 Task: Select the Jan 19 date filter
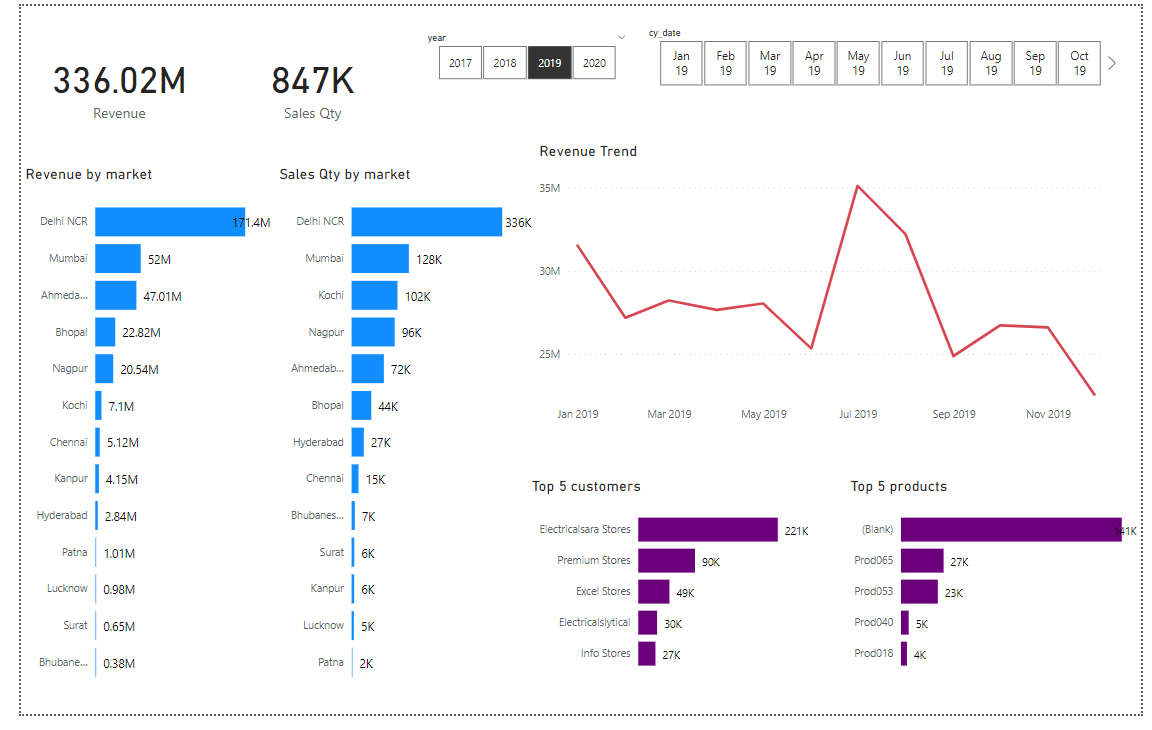pyautogui.click(x=681, y=62)
